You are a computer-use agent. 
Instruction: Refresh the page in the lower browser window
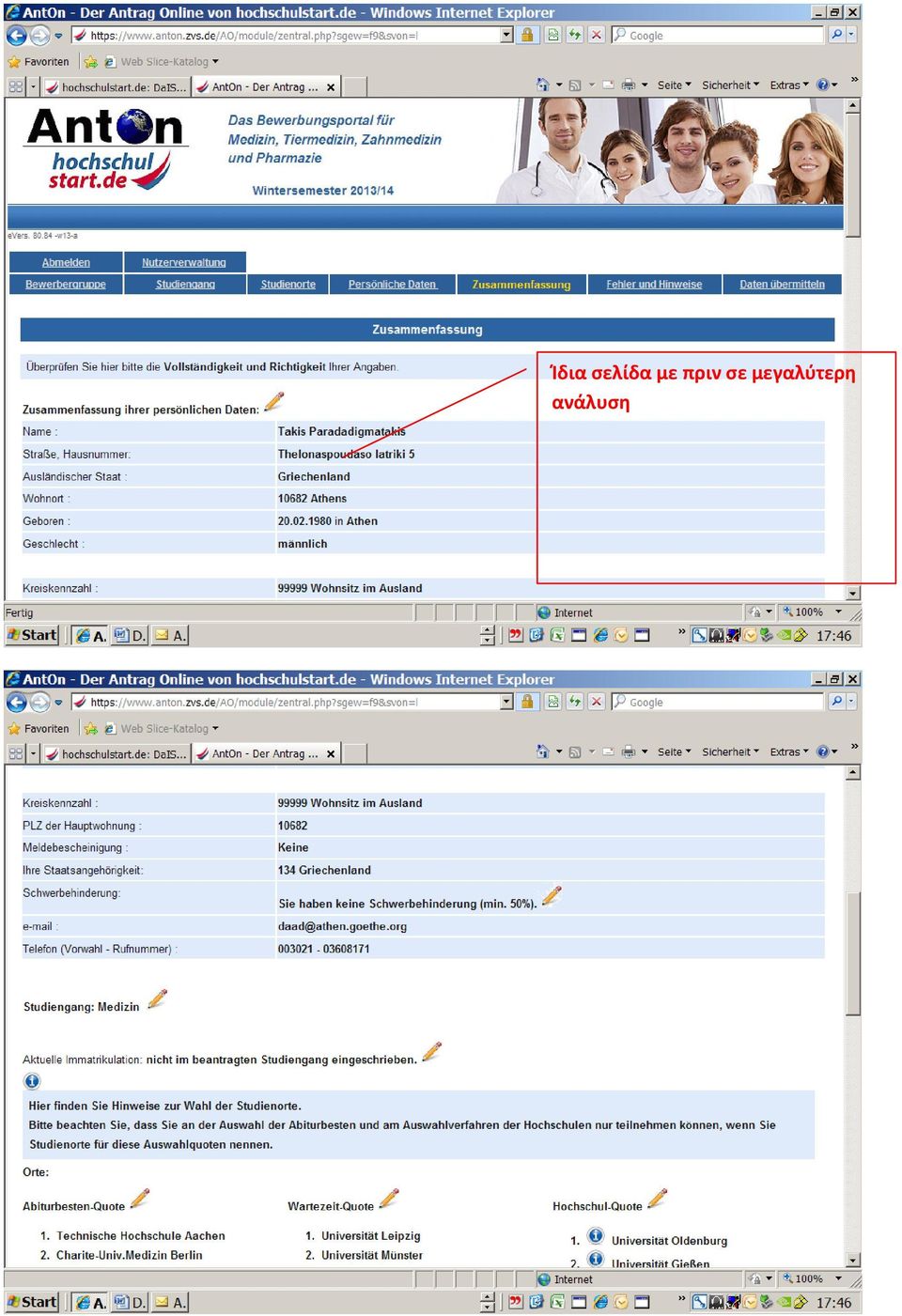coord(574,702)
